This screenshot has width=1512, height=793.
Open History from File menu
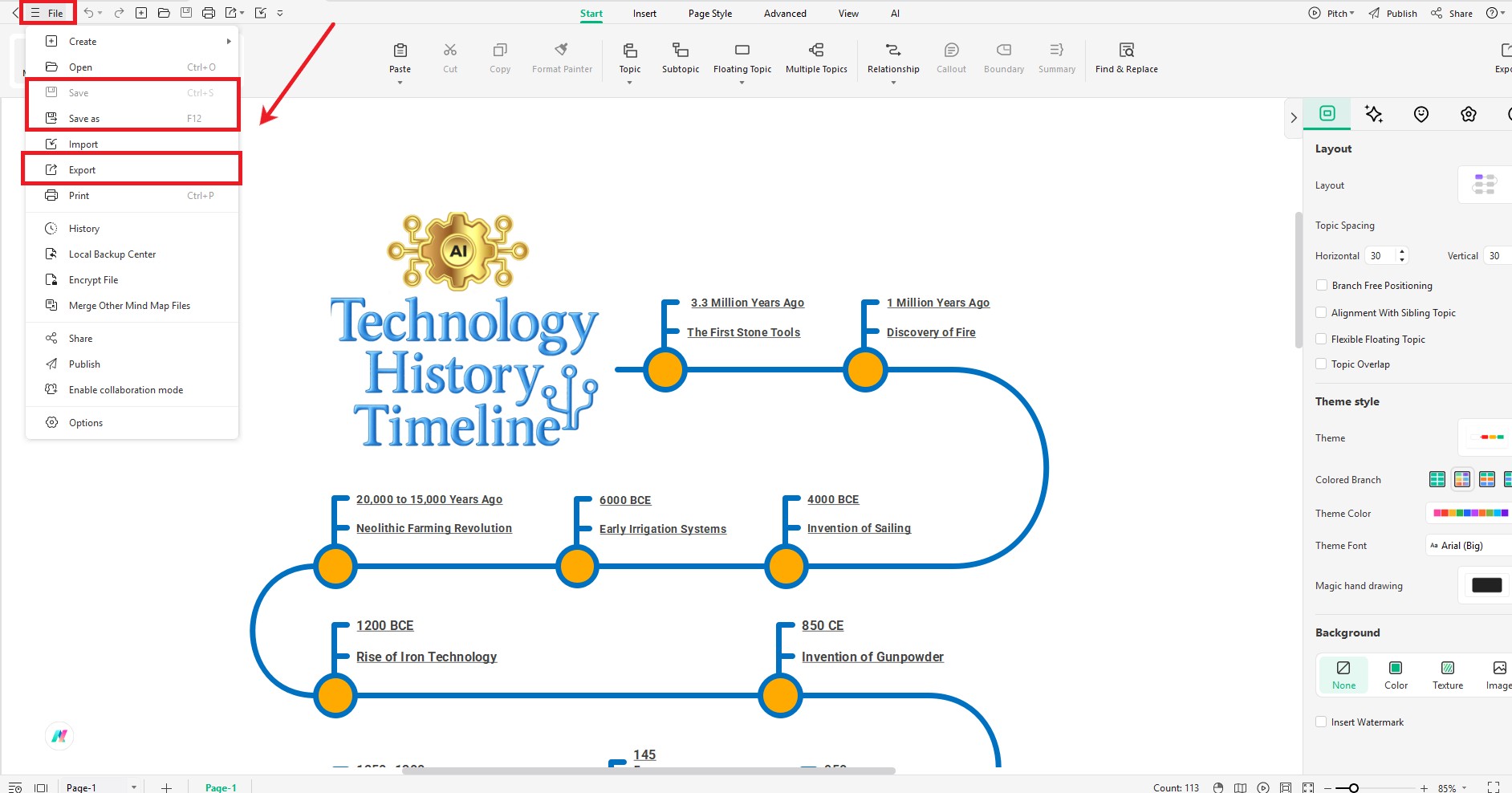click(132, 228)
